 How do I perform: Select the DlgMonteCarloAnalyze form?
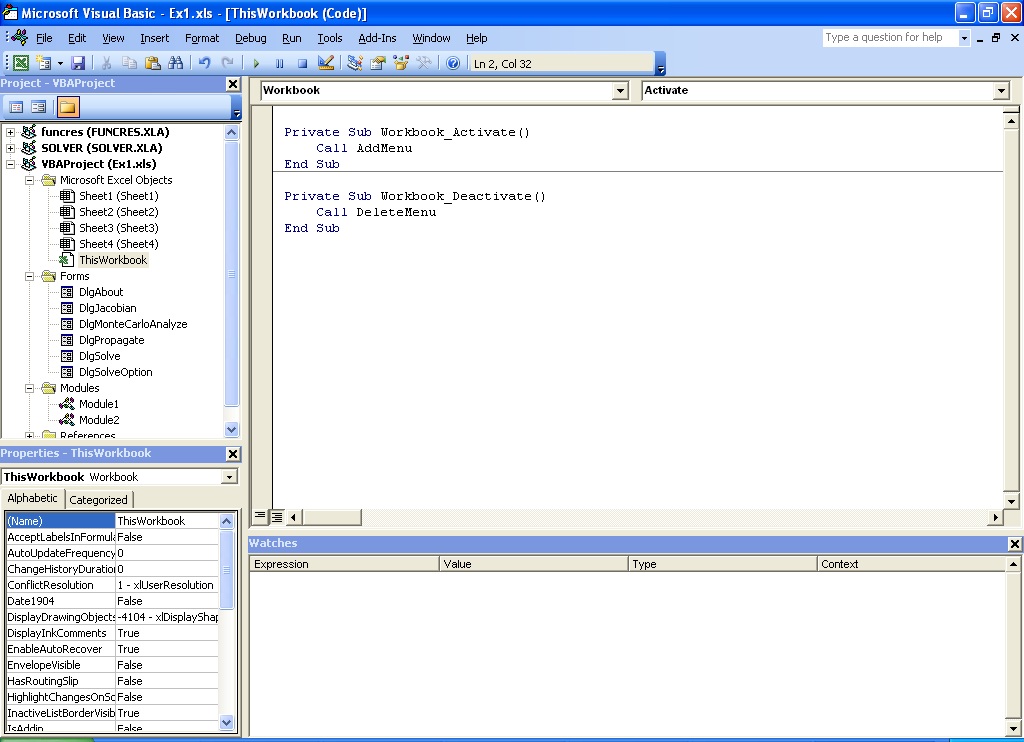133,324
